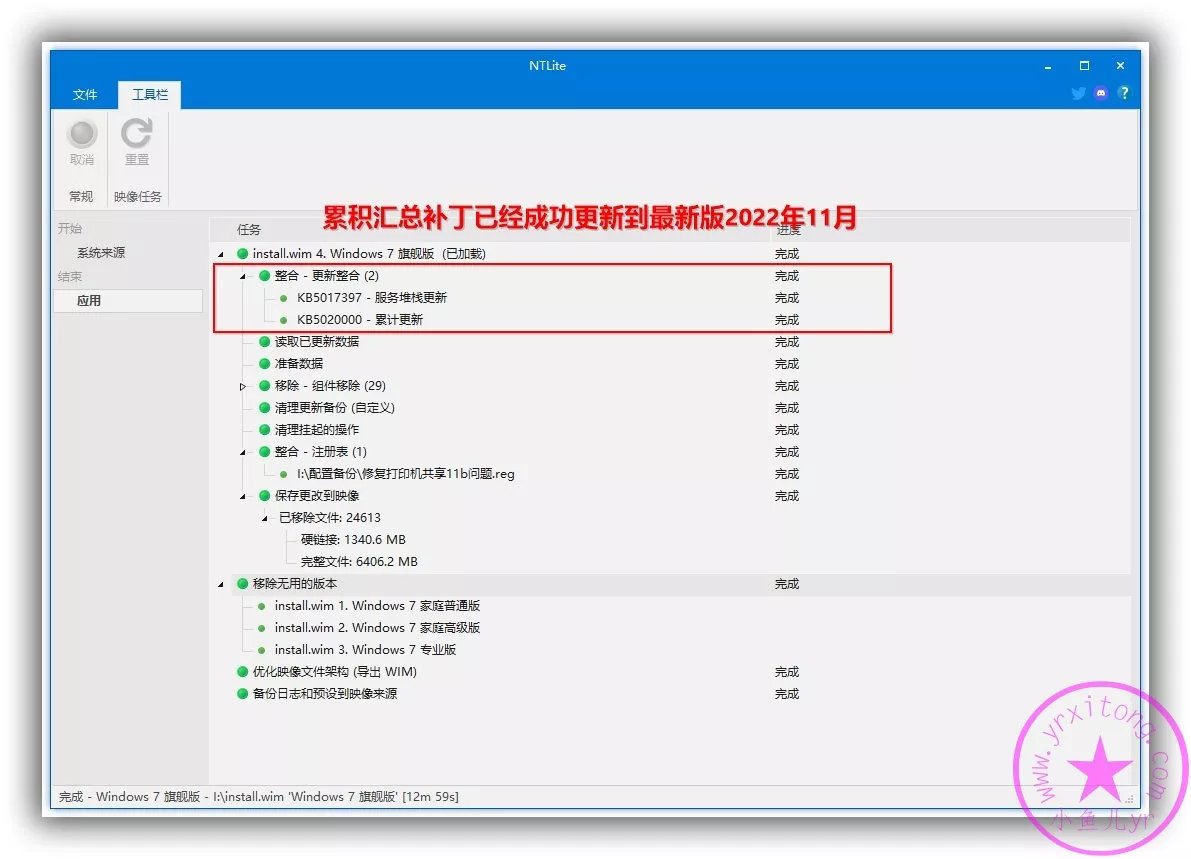Image resolution: width=1191 pixels, height=859 pixels.
Task: Click the 硬链接: 1340.6 MB line
Action: 353,540
